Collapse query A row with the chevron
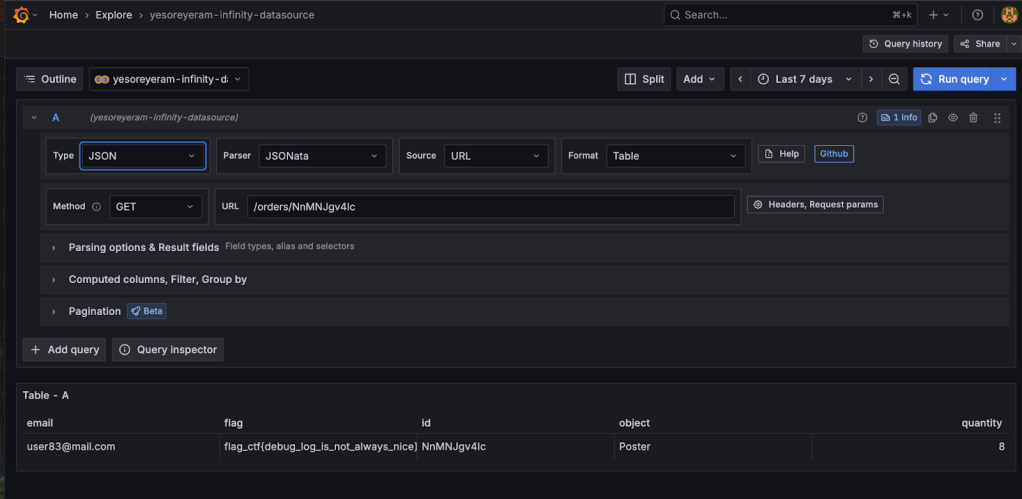This screenshot has height=499, width=1022. [x=34, y=118]
